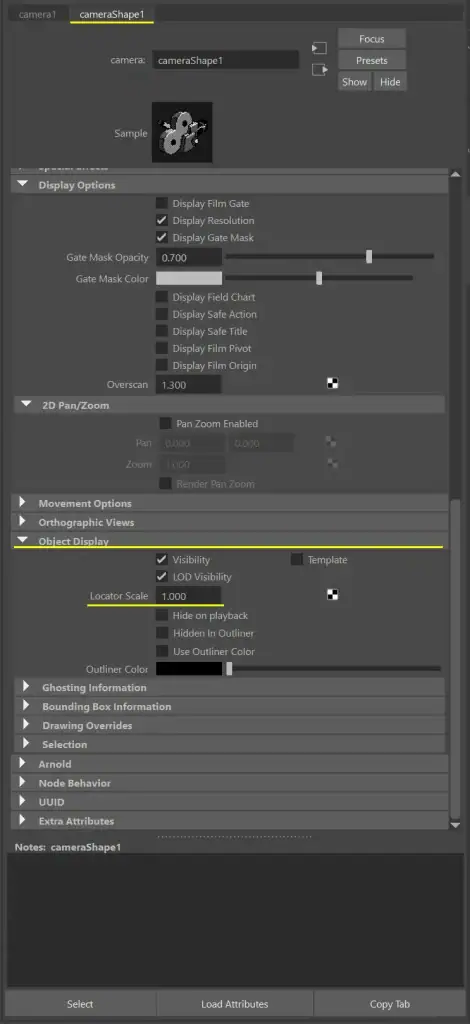Screen dimensions: 470x1024
Task: Switch to the camera1 tab
Action: tap(37, 14)
